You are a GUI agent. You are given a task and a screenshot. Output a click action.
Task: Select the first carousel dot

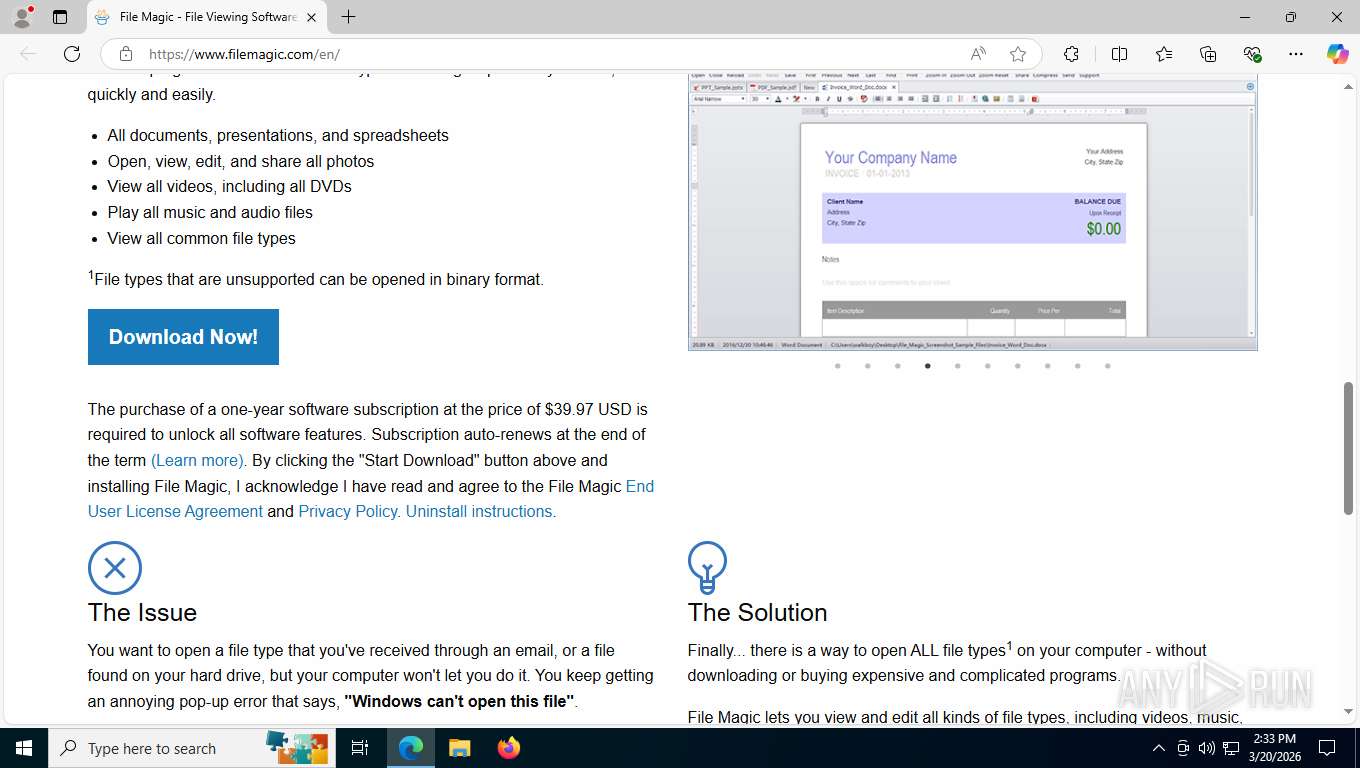(x=838, y=366)
